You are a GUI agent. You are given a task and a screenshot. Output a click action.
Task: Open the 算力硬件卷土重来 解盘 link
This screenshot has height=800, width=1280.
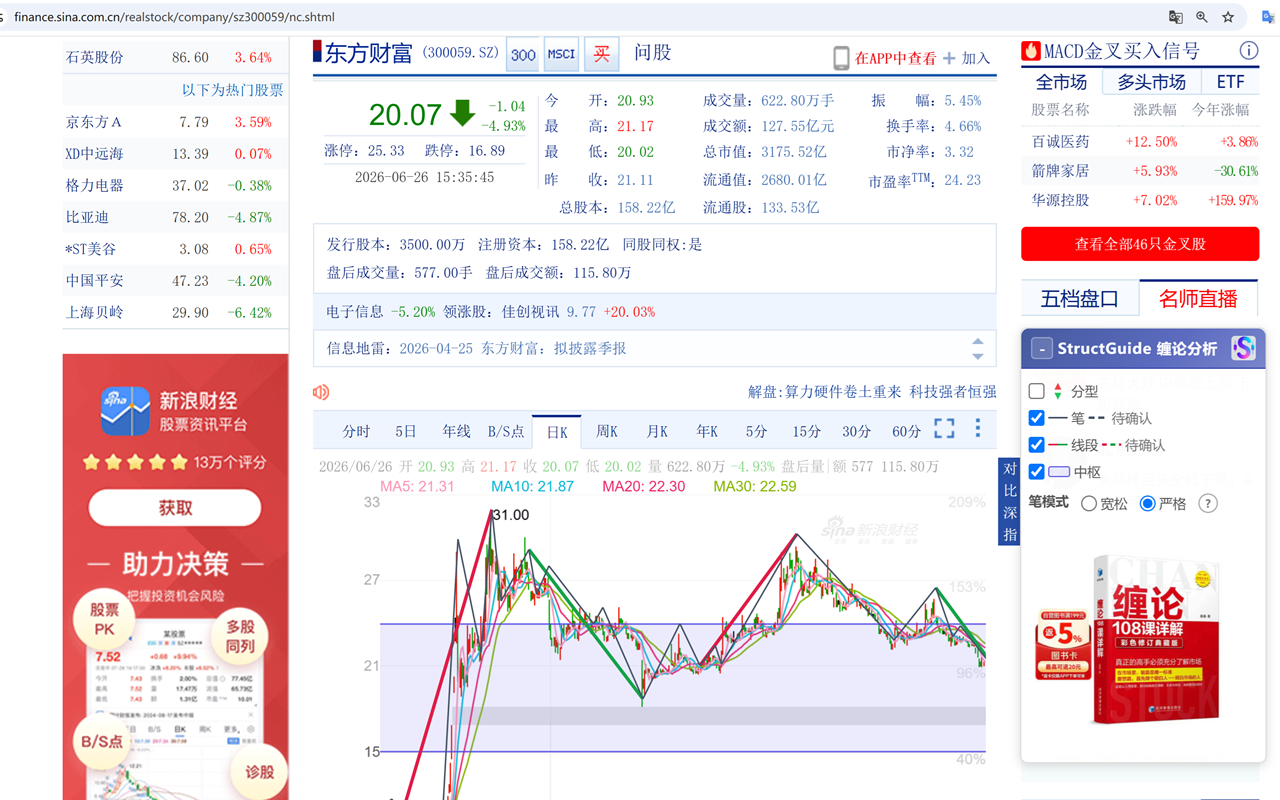click(x=843, y=392)
